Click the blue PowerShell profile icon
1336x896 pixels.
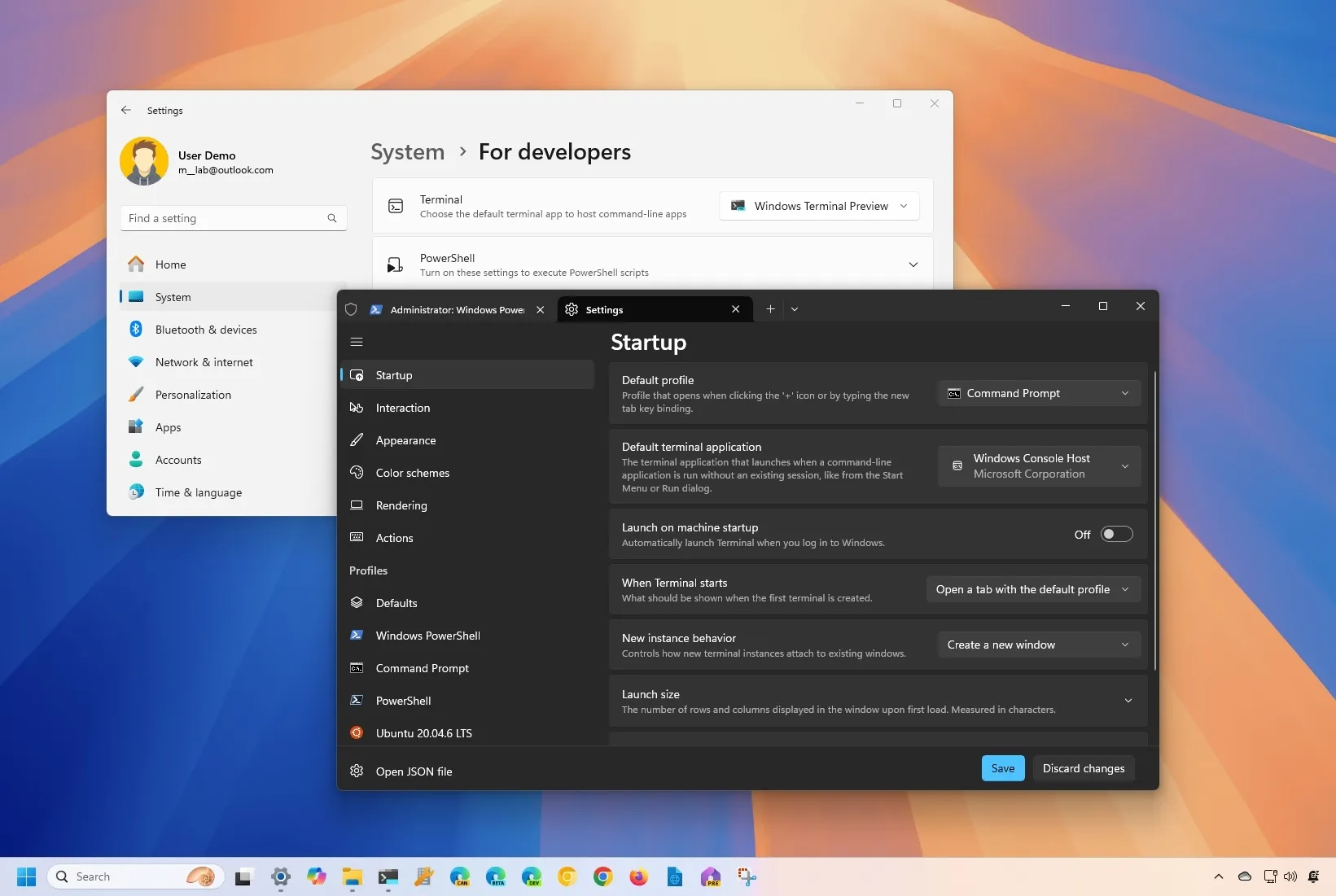(357, 700)
